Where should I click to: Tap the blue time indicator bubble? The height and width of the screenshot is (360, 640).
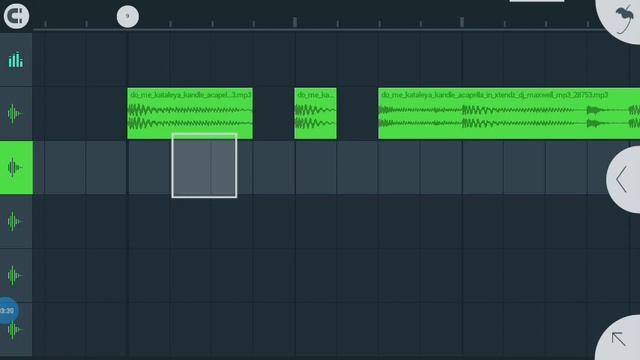(x=8, y=311)
